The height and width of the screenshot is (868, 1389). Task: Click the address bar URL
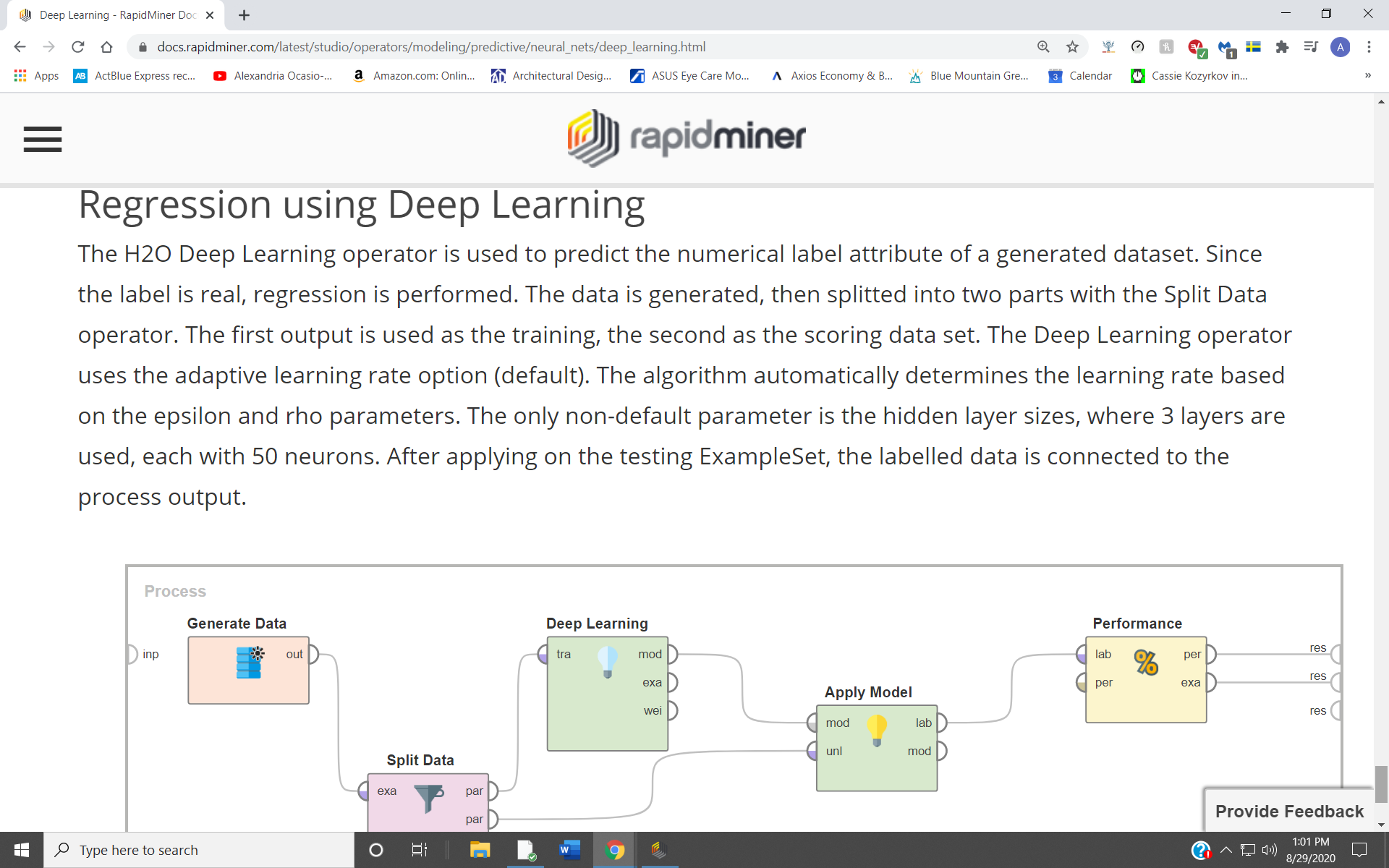(431, 47)
